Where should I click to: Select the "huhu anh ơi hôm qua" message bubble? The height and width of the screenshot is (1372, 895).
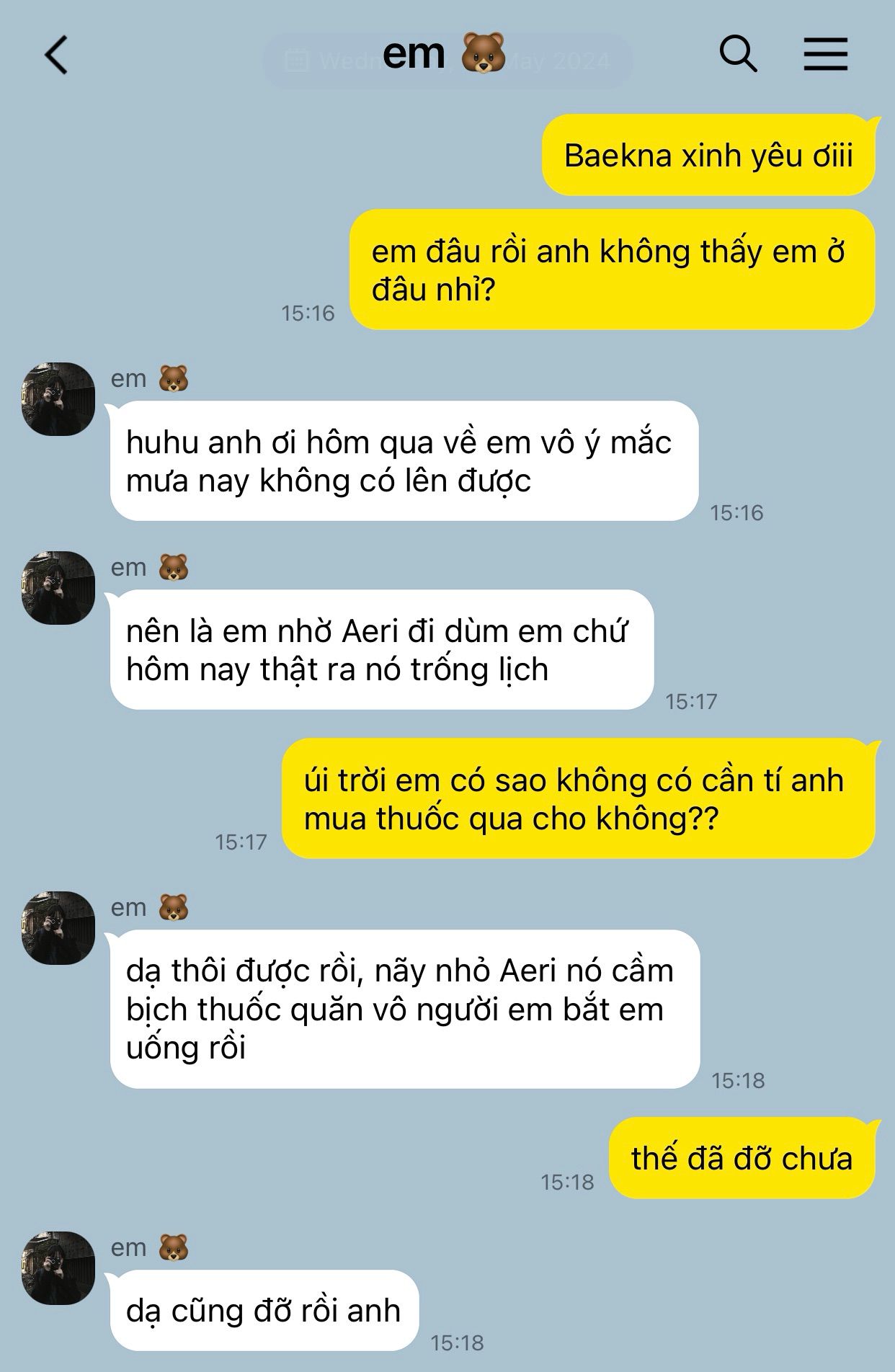click(404, 460)
